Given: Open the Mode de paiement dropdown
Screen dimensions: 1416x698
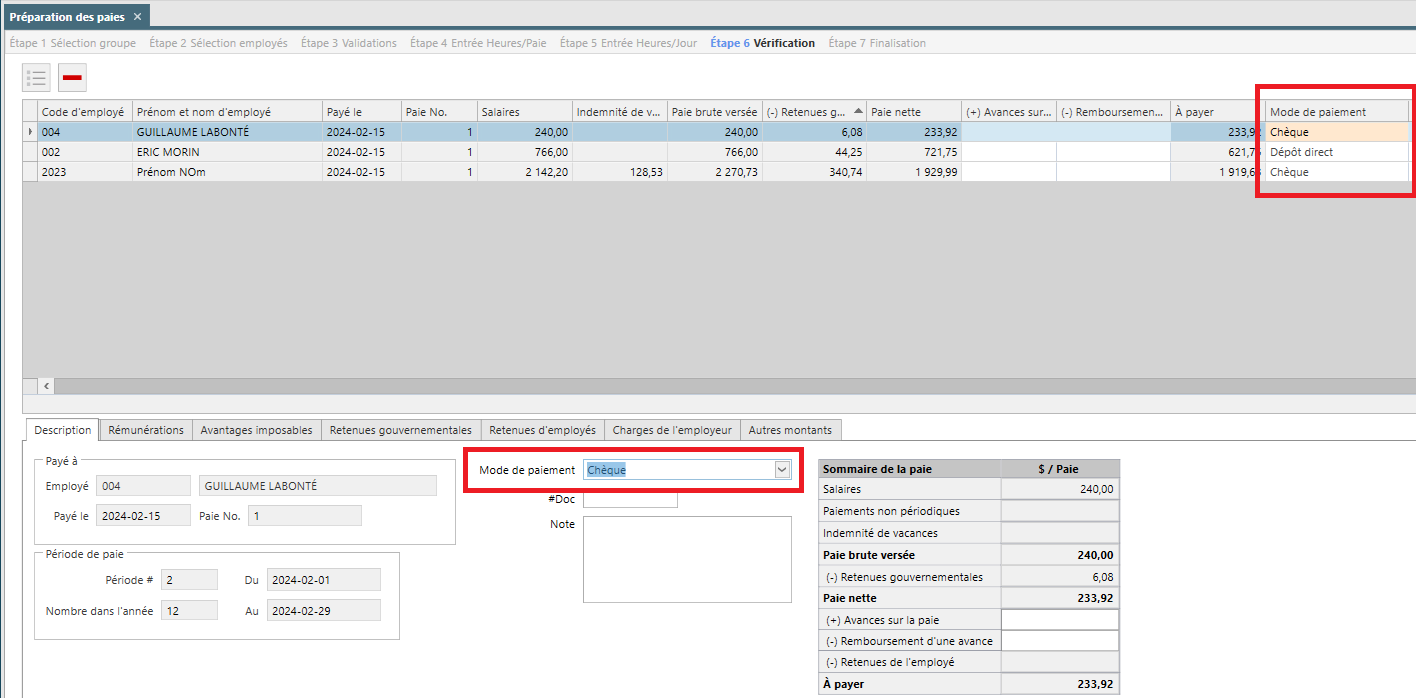Looking at the screenshot, I should (x=782, y=470).
